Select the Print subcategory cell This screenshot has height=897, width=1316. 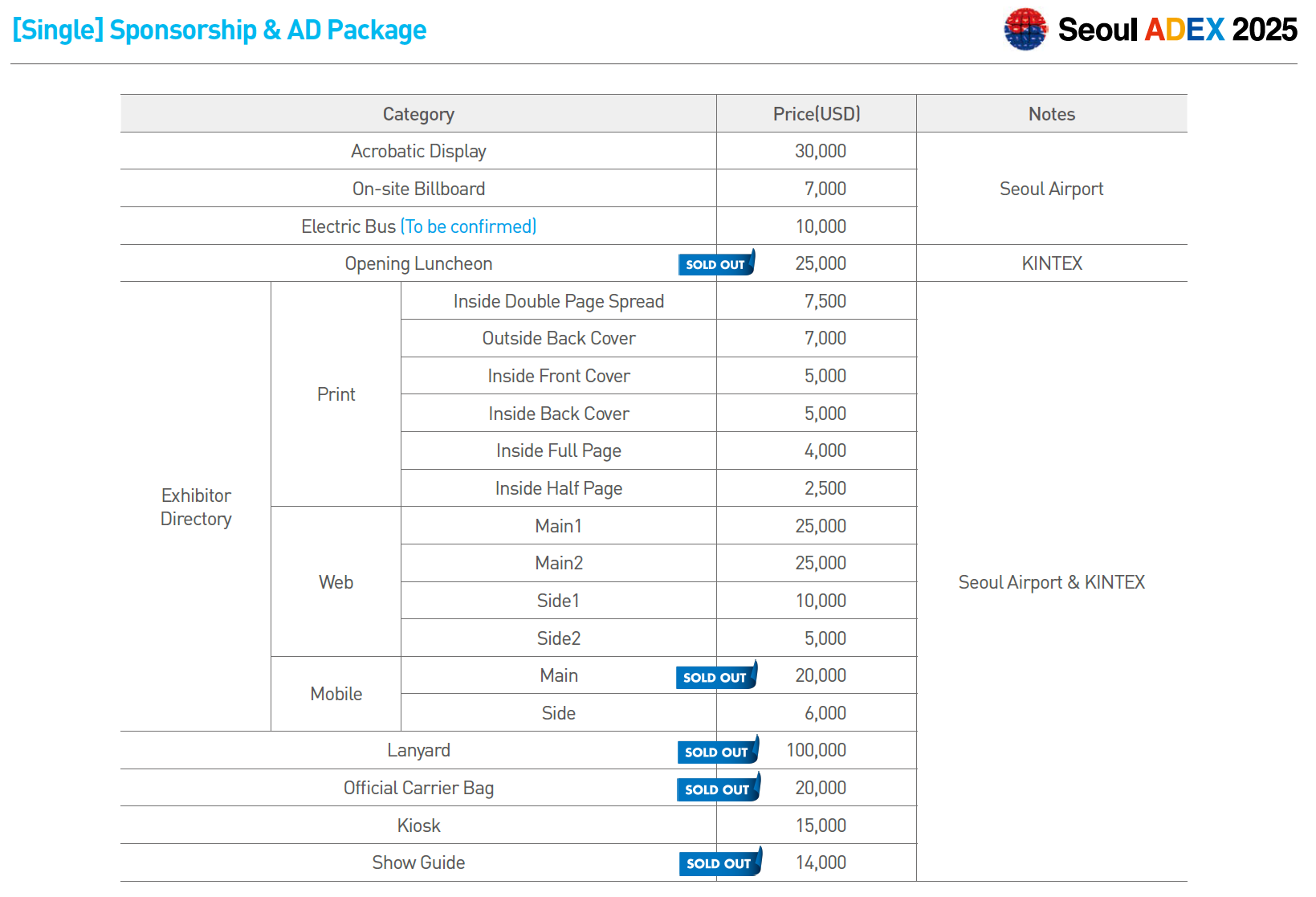336,394
